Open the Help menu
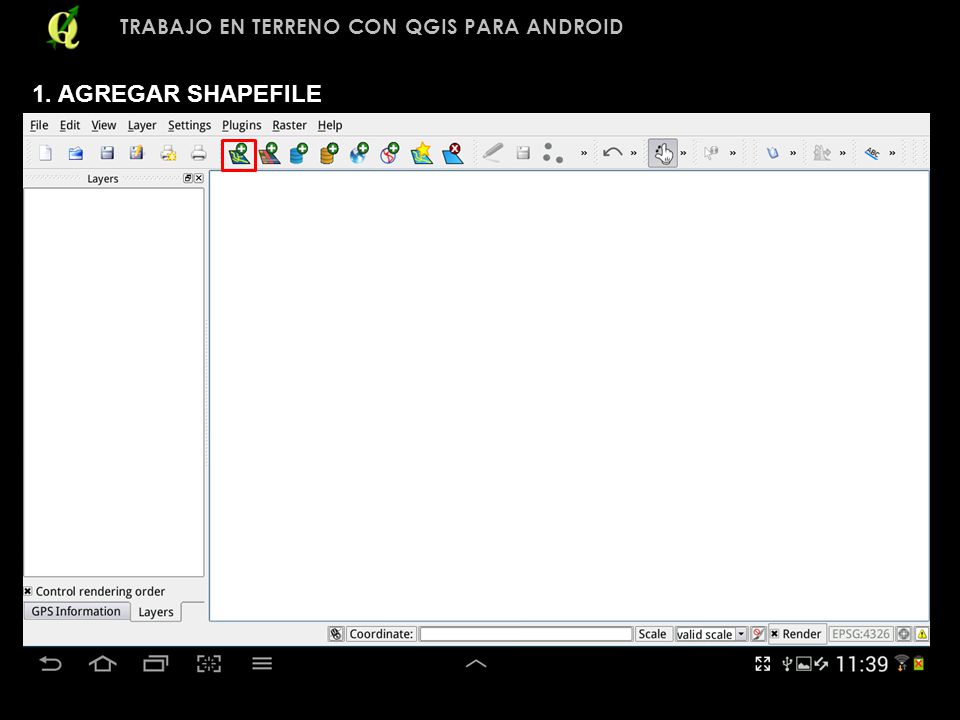Viewport: 960px width, 720px height. (329, 125)
